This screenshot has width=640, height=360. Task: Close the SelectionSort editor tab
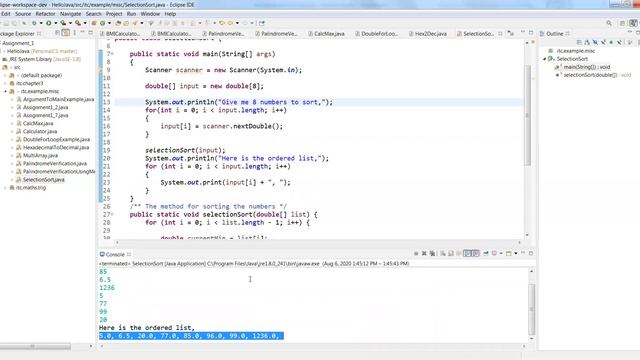(500, 33)
